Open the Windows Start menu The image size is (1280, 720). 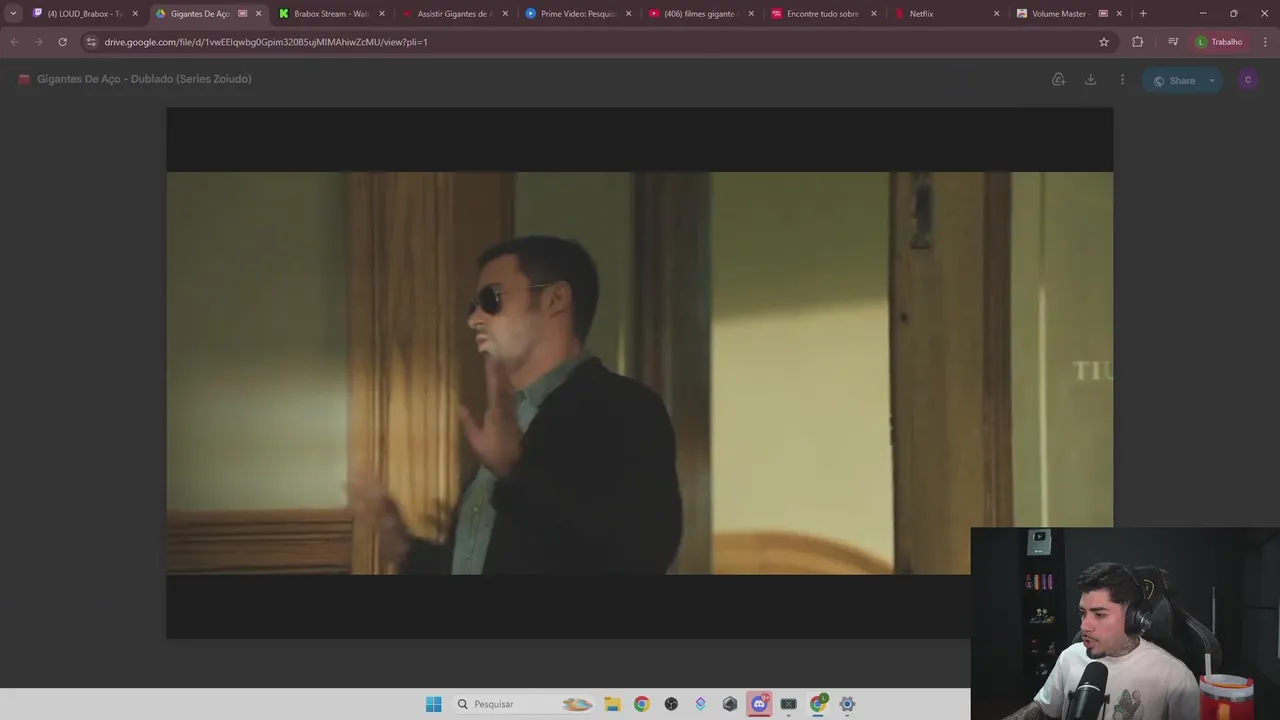(x=433, y=704)
